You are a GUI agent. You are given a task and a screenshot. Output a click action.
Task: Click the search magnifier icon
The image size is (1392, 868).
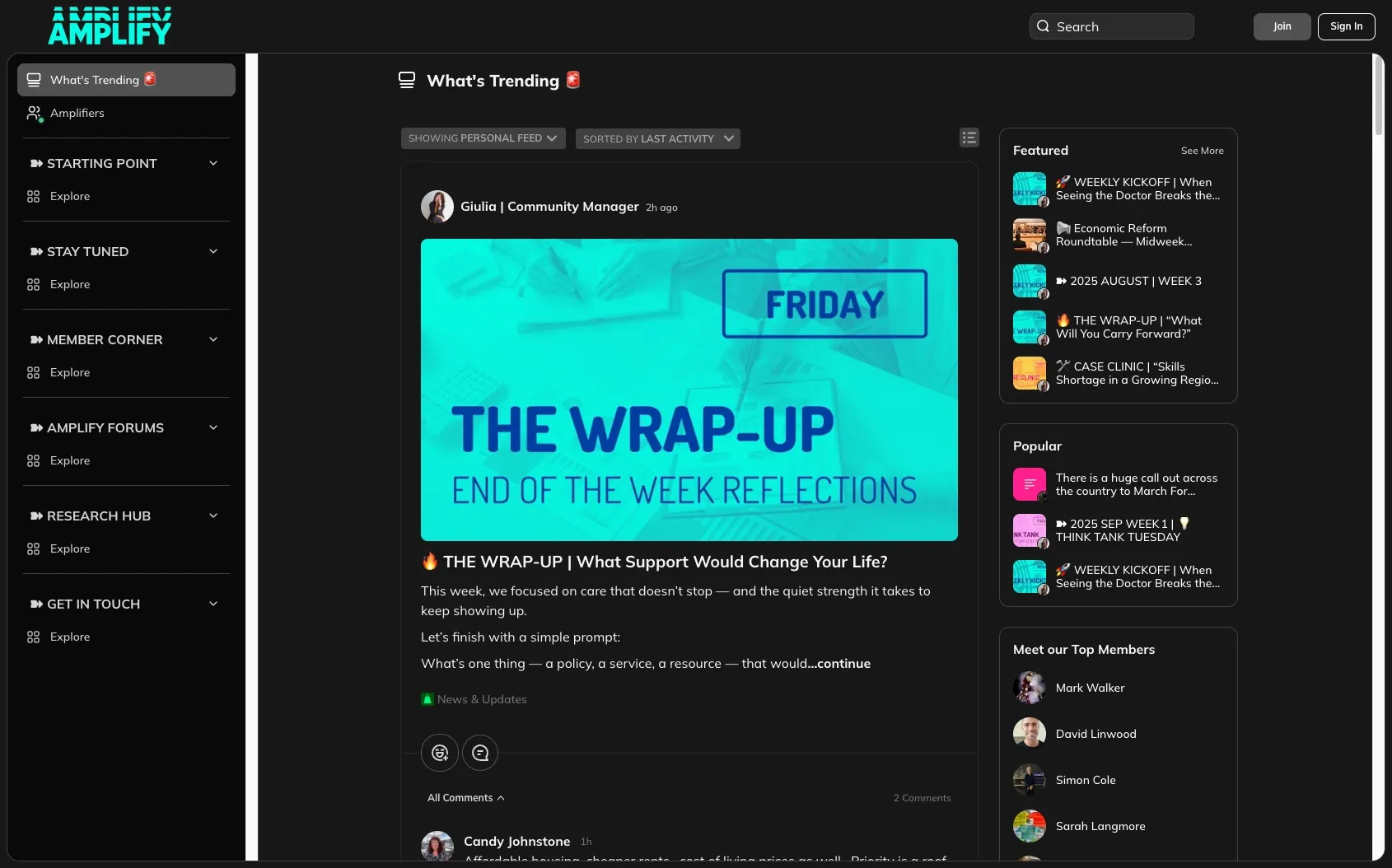tap(1043, 26)
